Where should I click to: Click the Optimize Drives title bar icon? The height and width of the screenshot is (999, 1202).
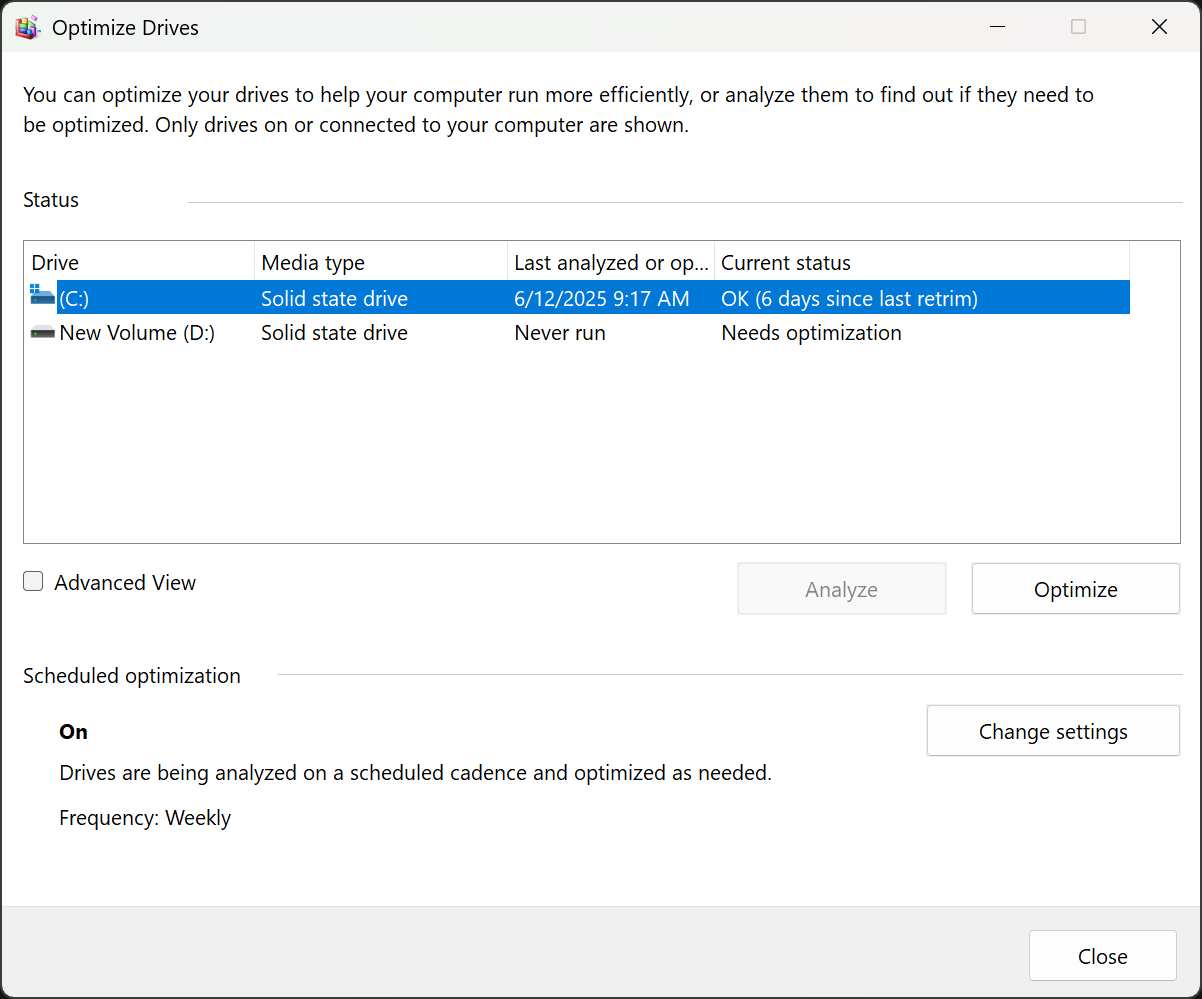tap(27, 27)
